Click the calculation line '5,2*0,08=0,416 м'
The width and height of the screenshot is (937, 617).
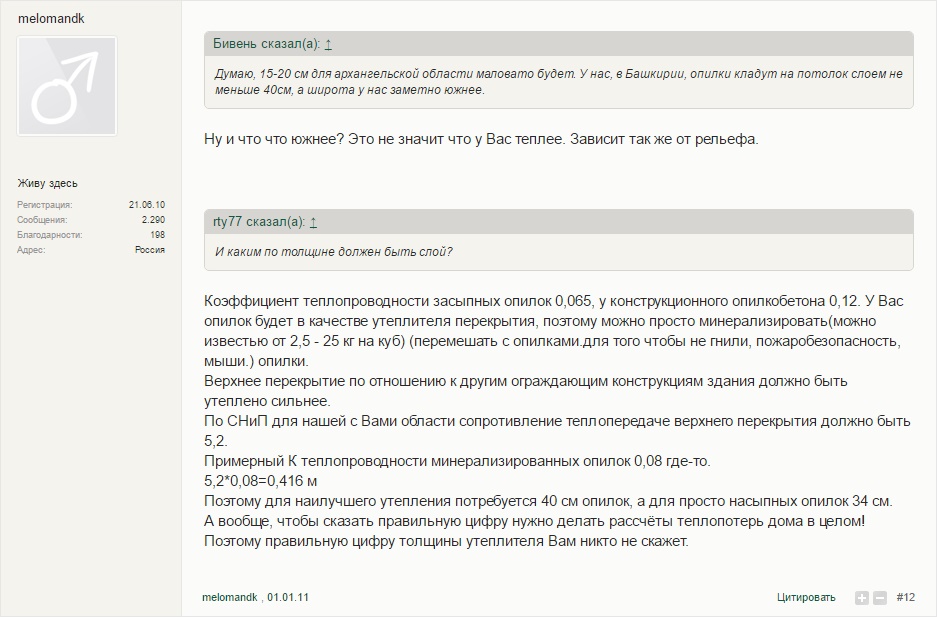coord(261,481)
